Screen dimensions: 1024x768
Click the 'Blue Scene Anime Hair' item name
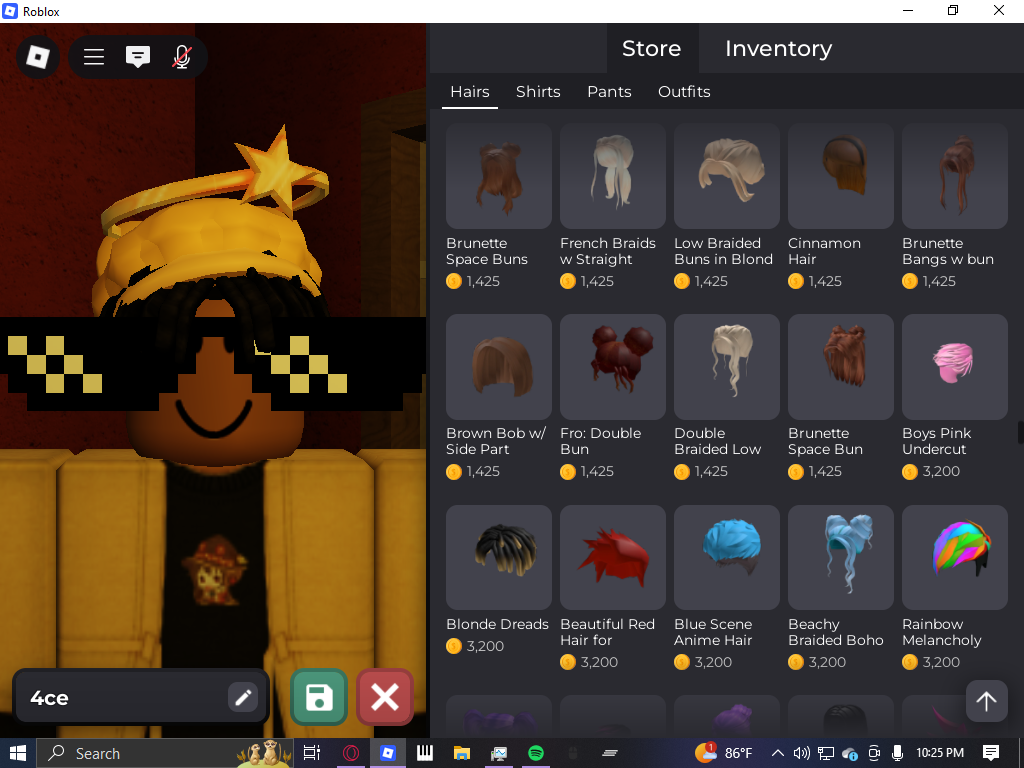(713, 632)
